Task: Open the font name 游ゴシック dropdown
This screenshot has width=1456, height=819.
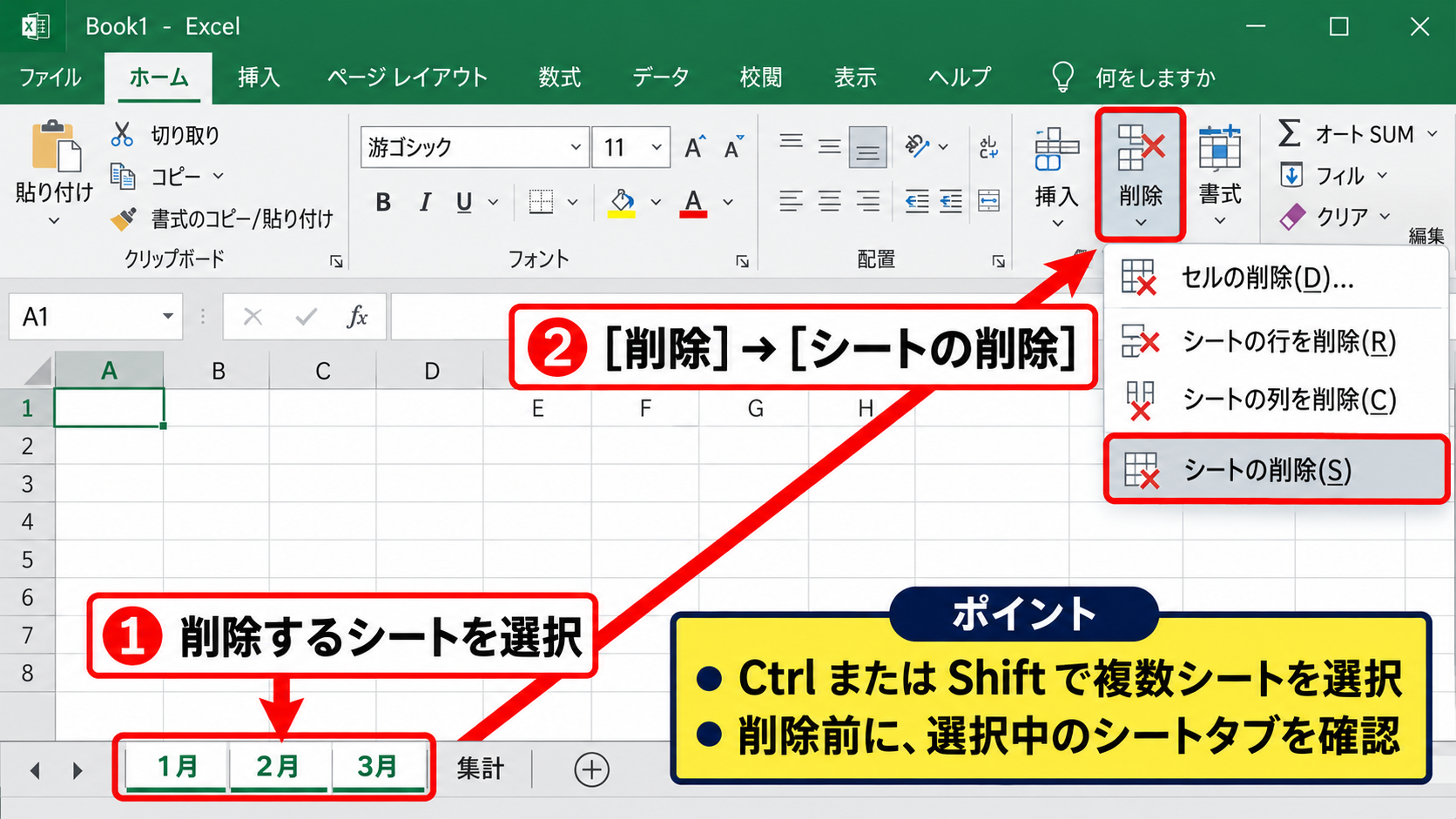Action: [575, 147]
